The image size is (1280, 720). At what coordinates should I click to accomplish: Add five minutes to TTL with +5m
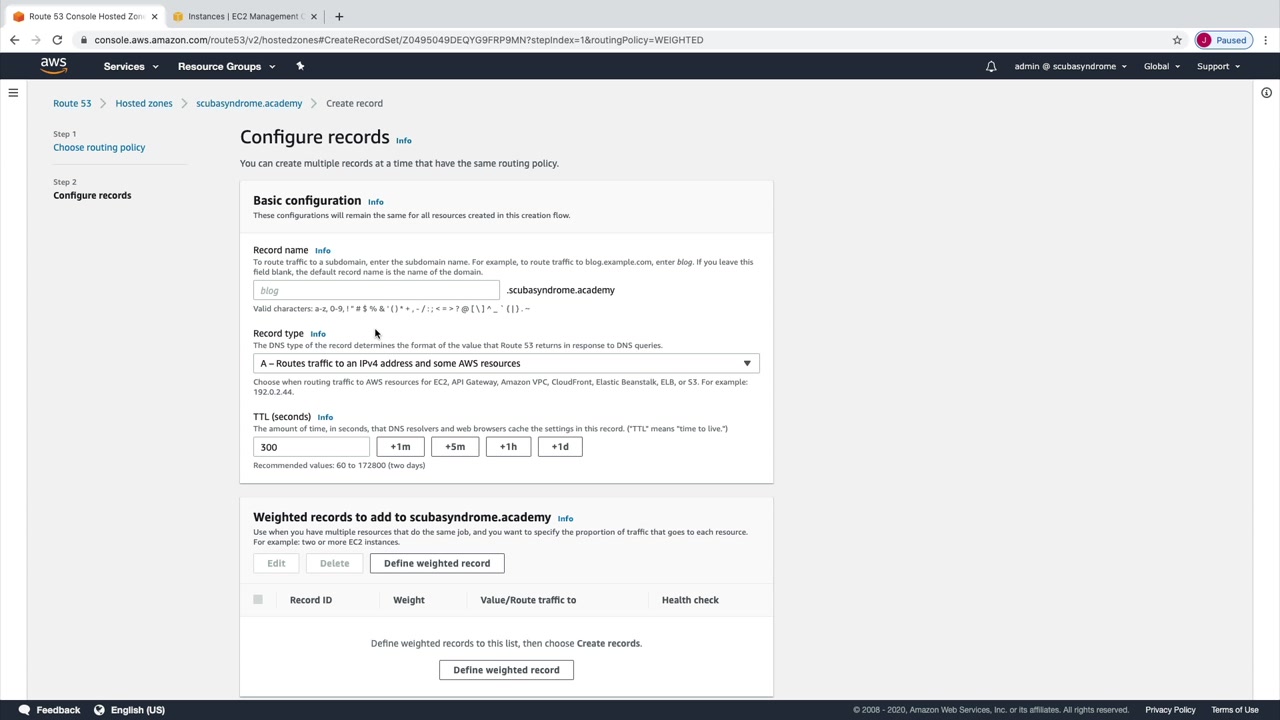pyautogui.click(x=455, y=447)
